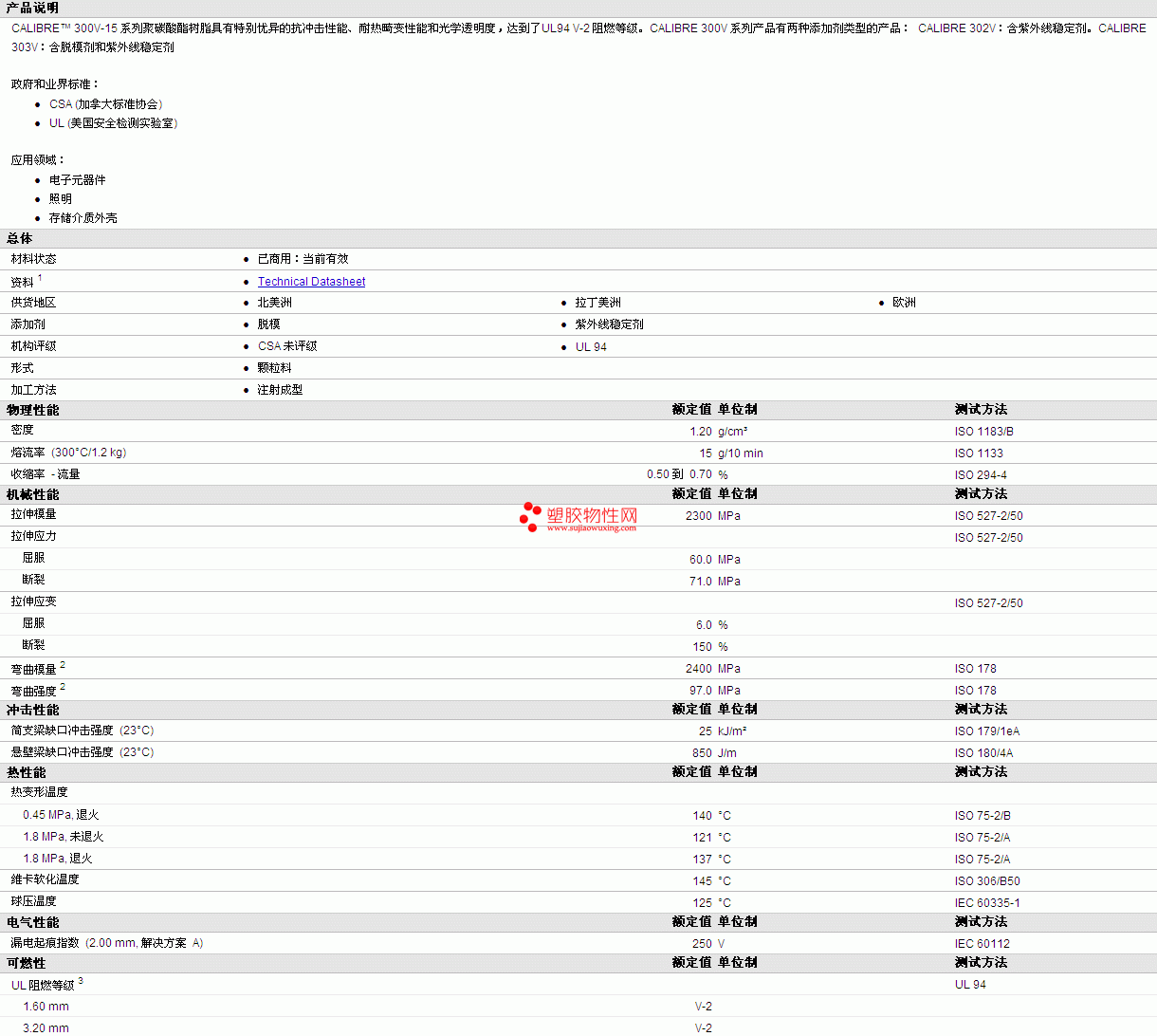Click the IEC 60335-1 test method
This screenshot has height=1036, width=1157.
click(987, 903)
